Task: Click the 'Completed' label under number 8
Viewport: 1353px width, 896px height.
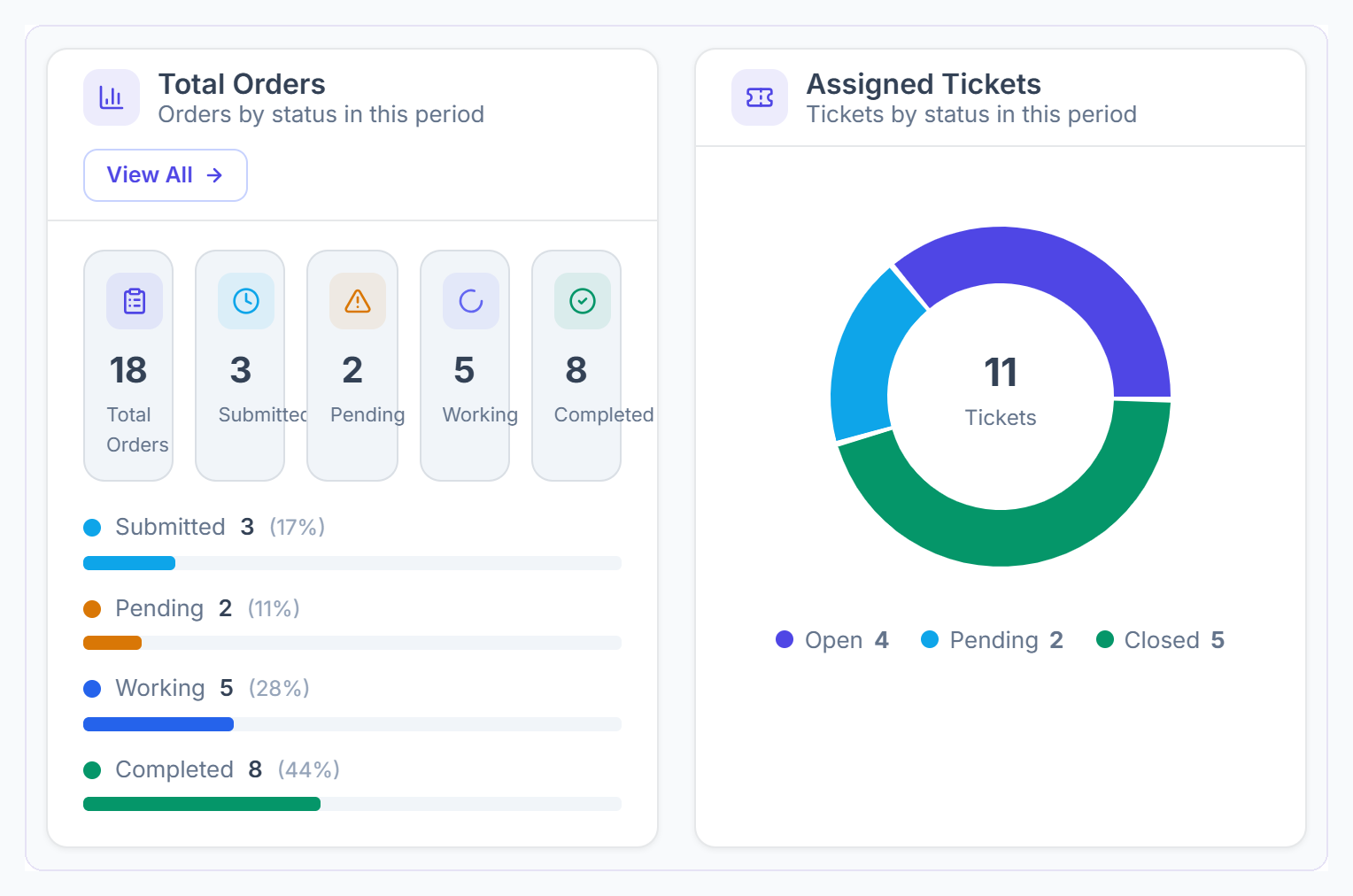Action: click(604, 415)
